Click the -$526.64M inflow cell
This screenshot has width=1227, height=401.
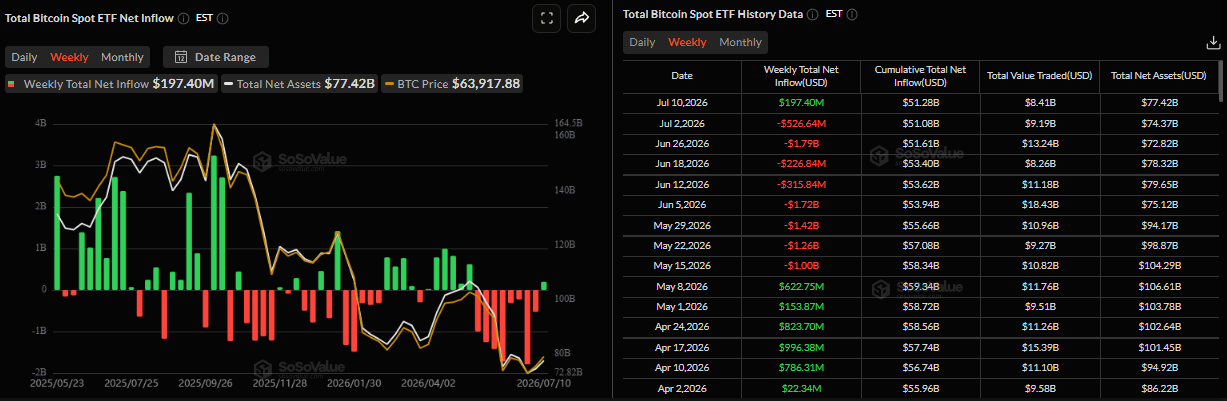[x=800, y=123]
